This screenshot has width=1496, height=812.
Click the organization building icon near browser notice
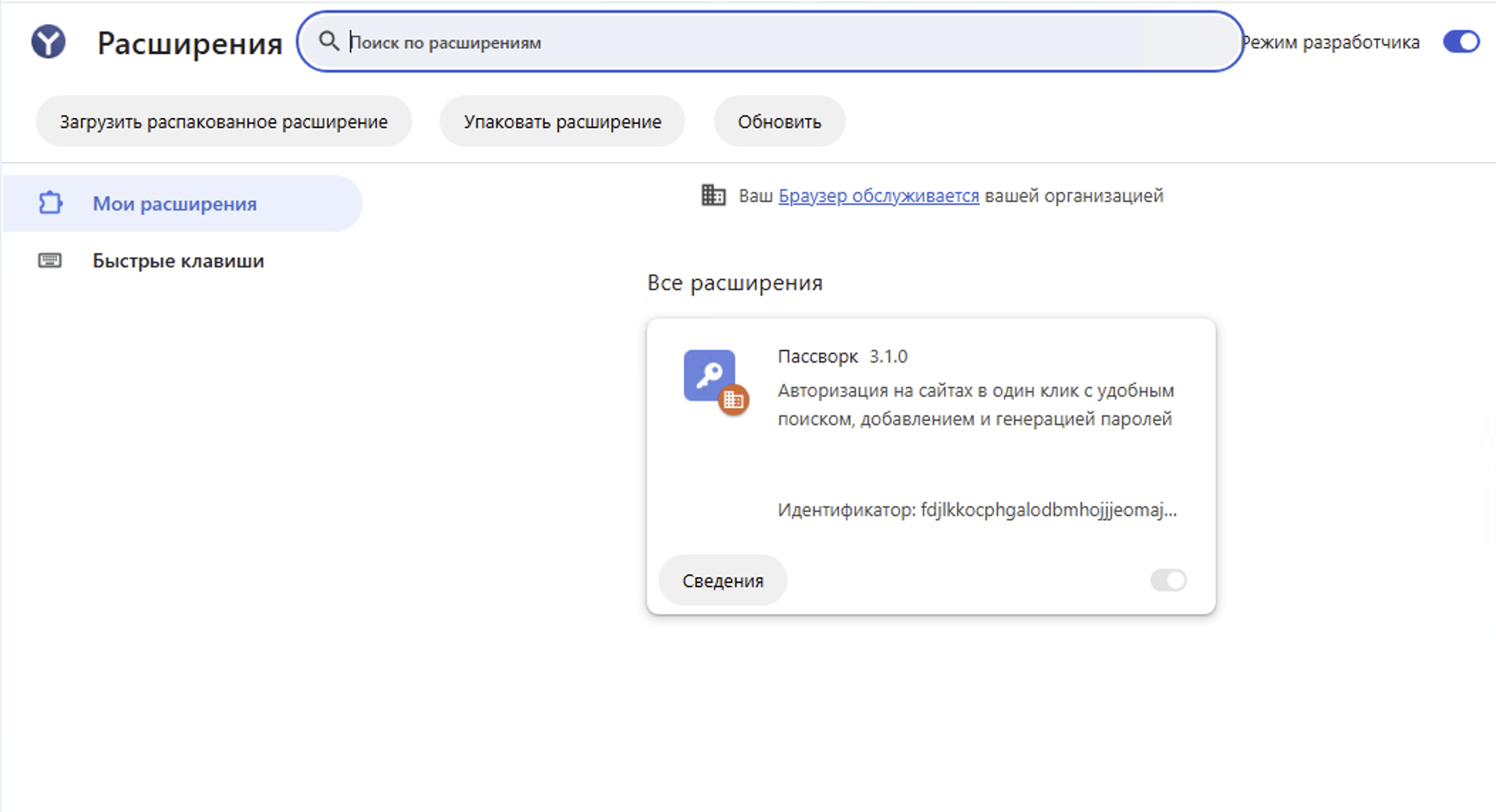click(713, 195)
